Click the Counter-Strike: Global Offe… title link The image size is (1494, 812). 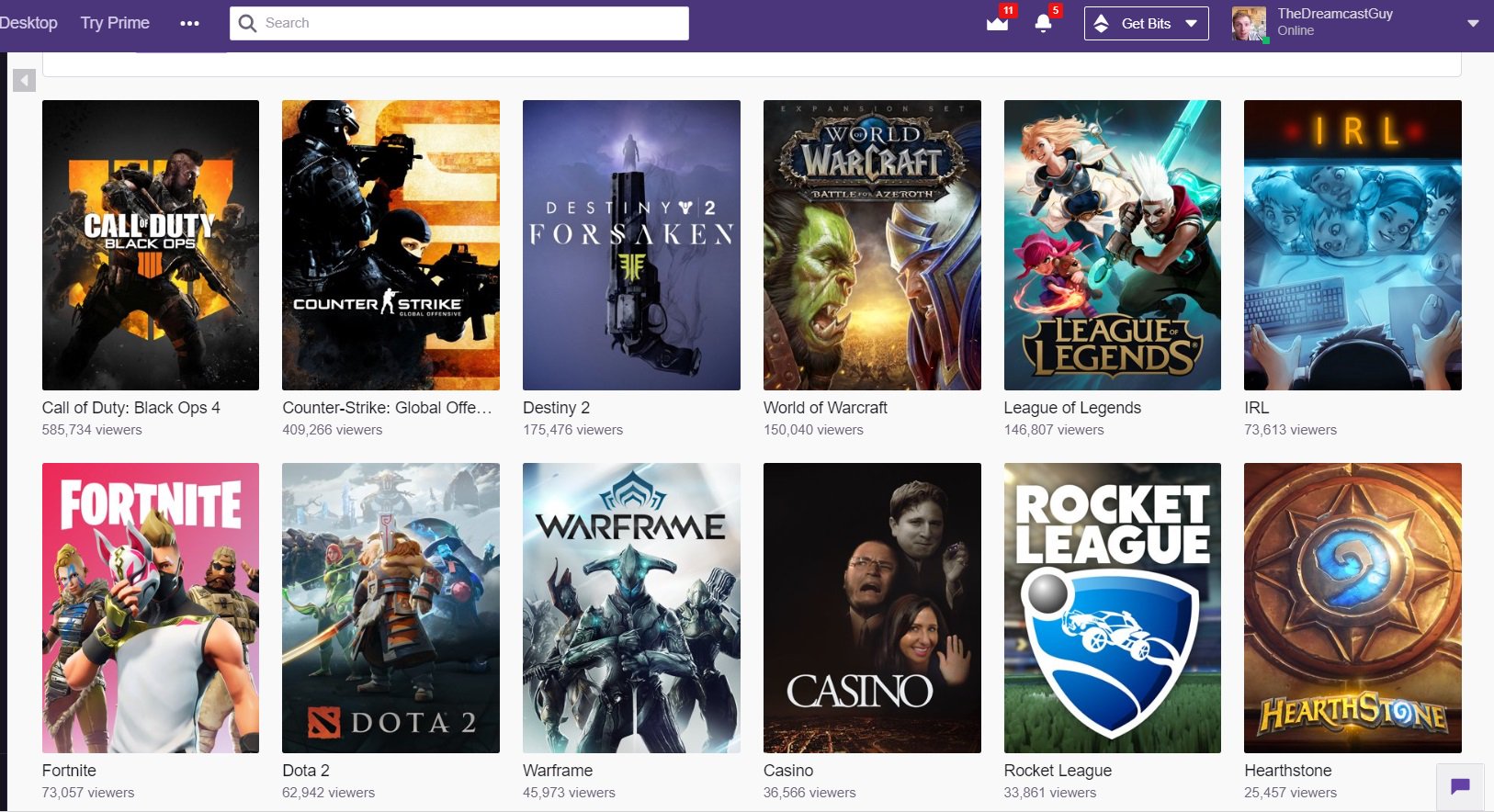point(387,408)
